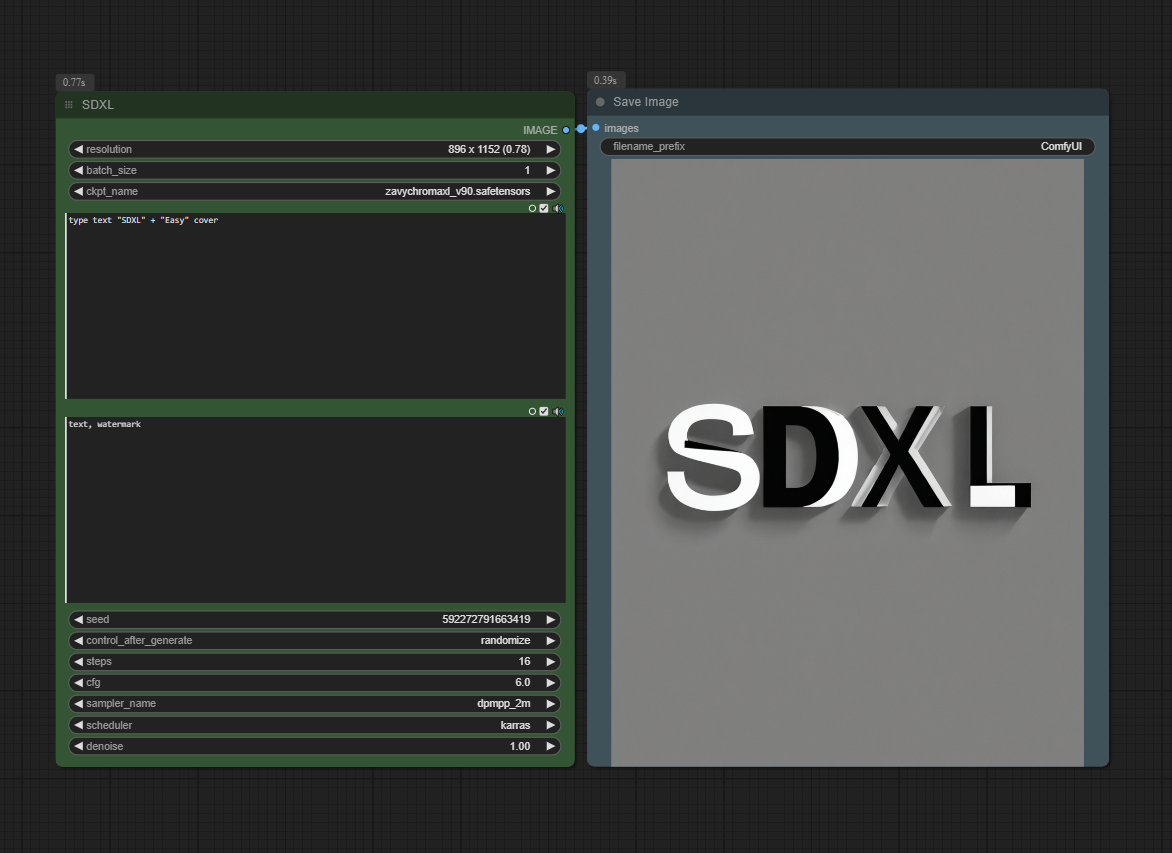Select the Save Image node title
Image resolution: width=1172 pixels, height=853 pixels.
(646, 102)
